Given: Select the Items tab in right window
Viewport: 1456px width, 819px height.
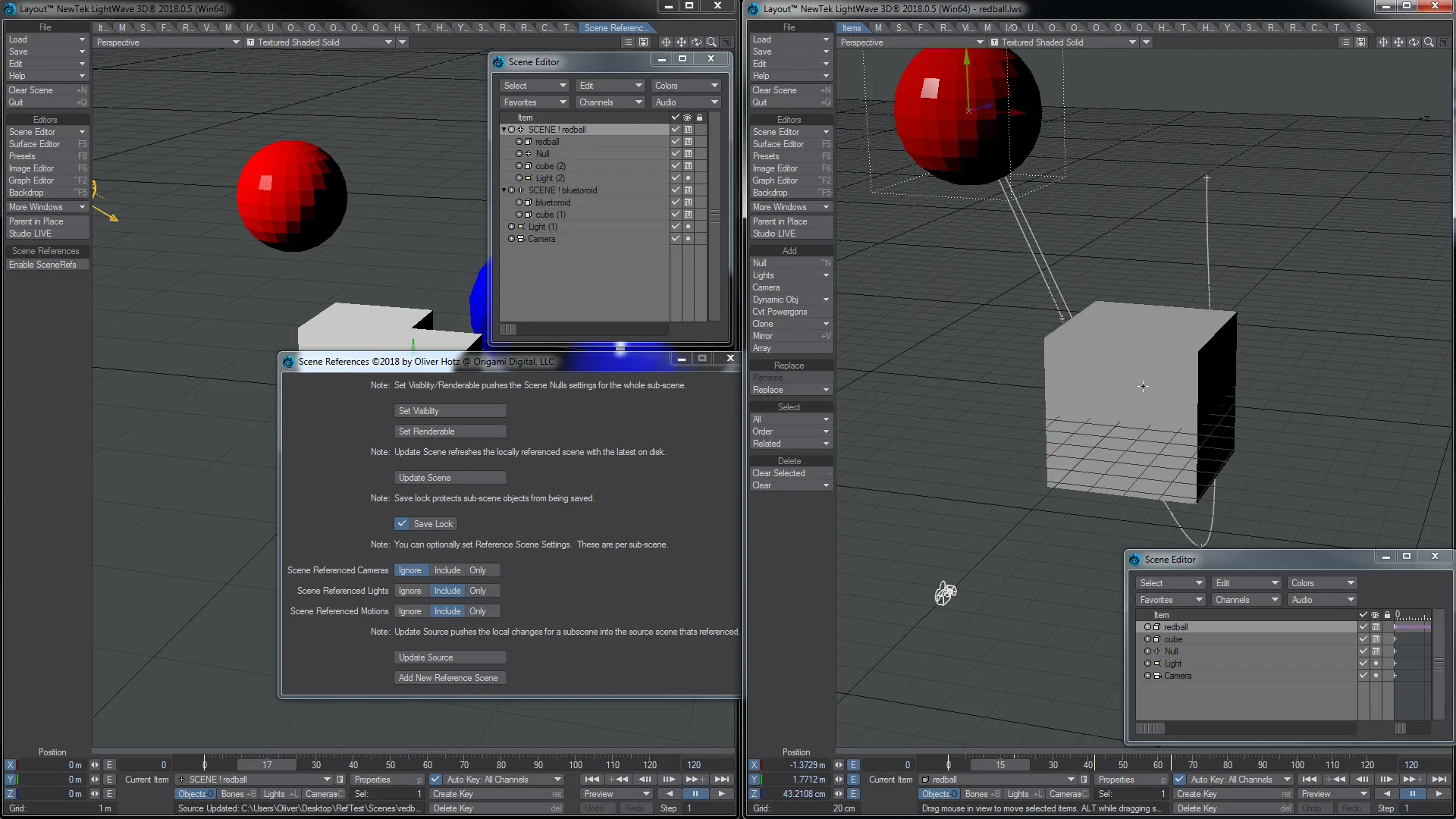Looking at the screenshot, I should [852, 28].
